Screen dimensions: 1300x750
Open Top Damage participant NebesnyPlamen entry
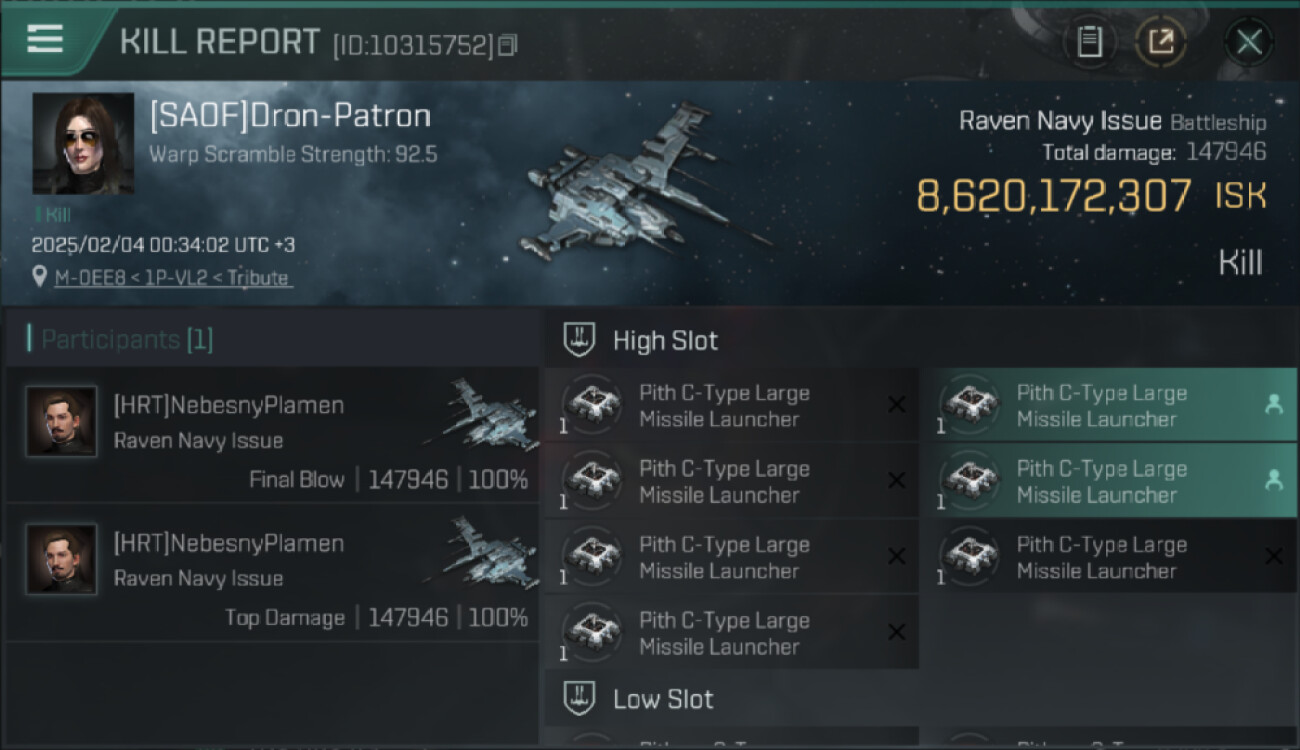click(x=272, y=579)
